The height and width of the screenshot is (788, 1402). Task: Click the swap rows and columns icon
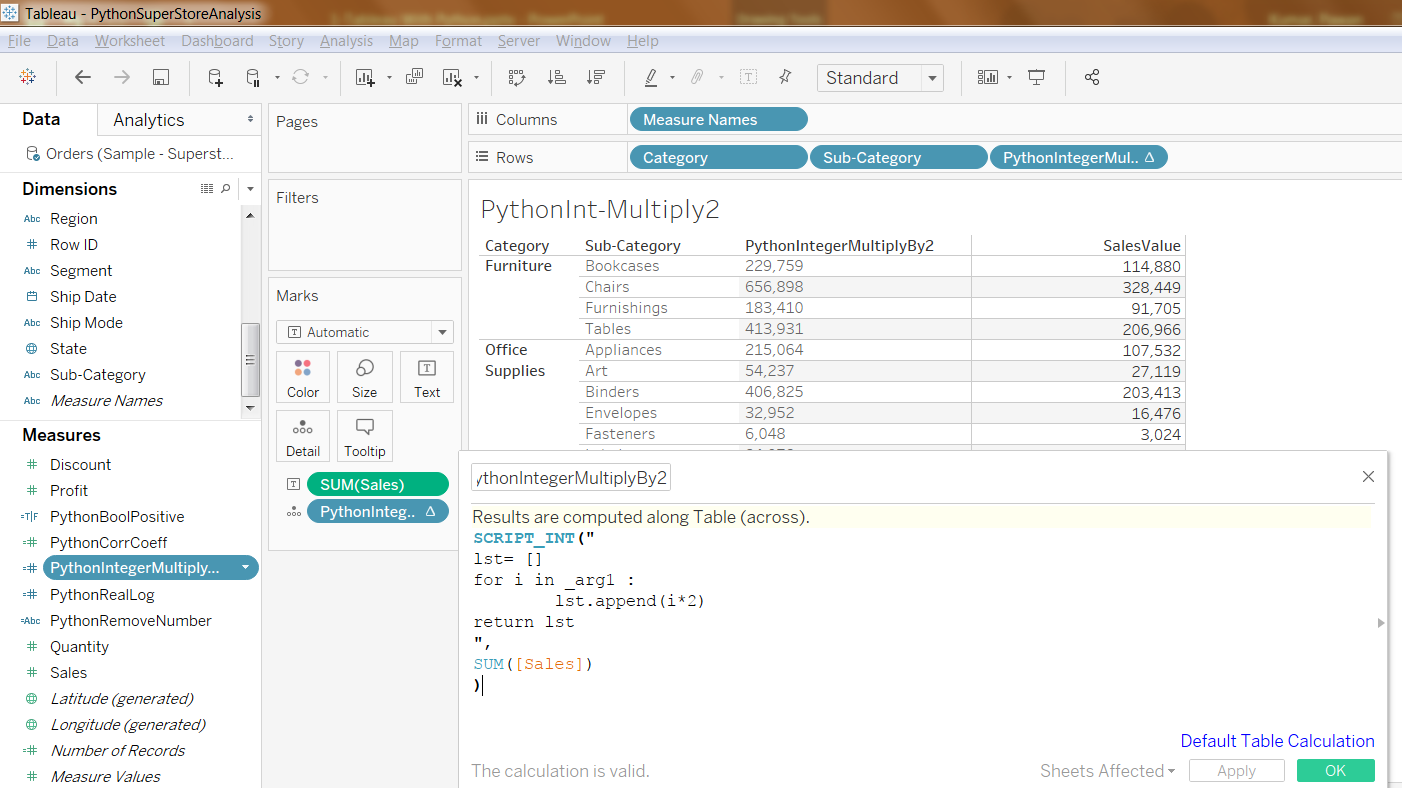click(x=517, y=78)
